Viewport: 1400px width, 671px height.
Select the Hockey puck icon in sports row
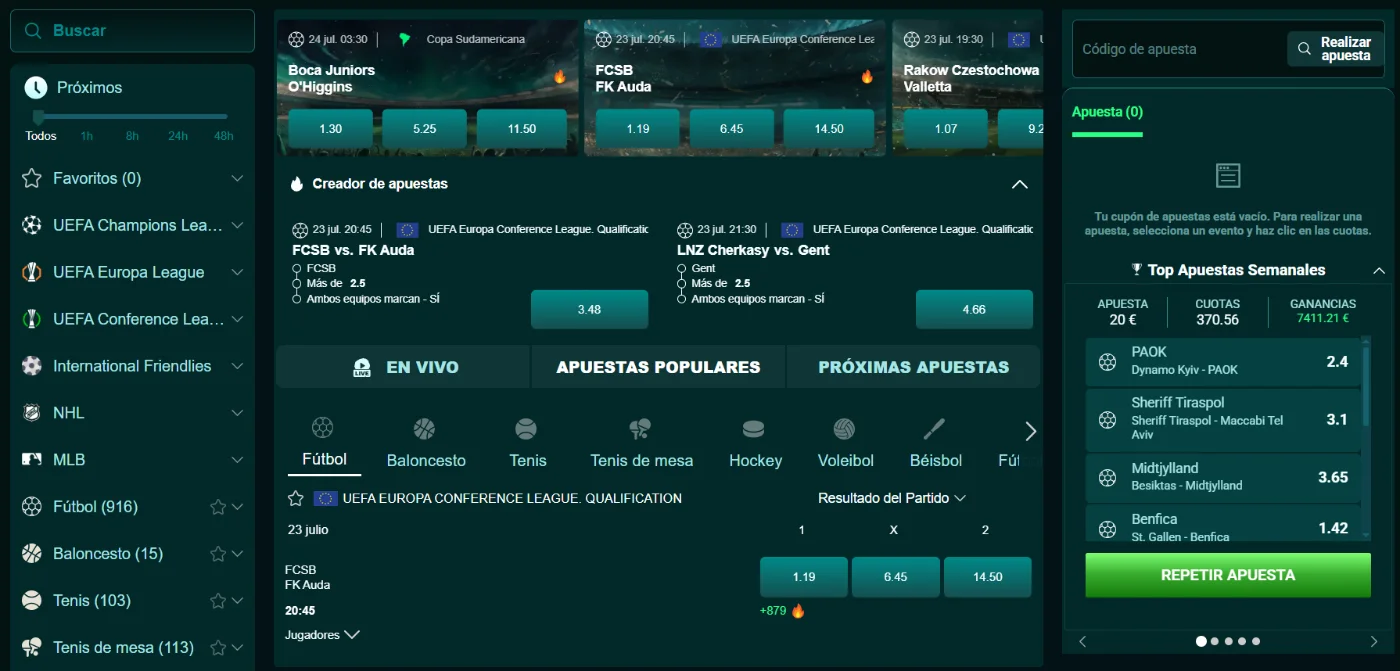(753, 429)
